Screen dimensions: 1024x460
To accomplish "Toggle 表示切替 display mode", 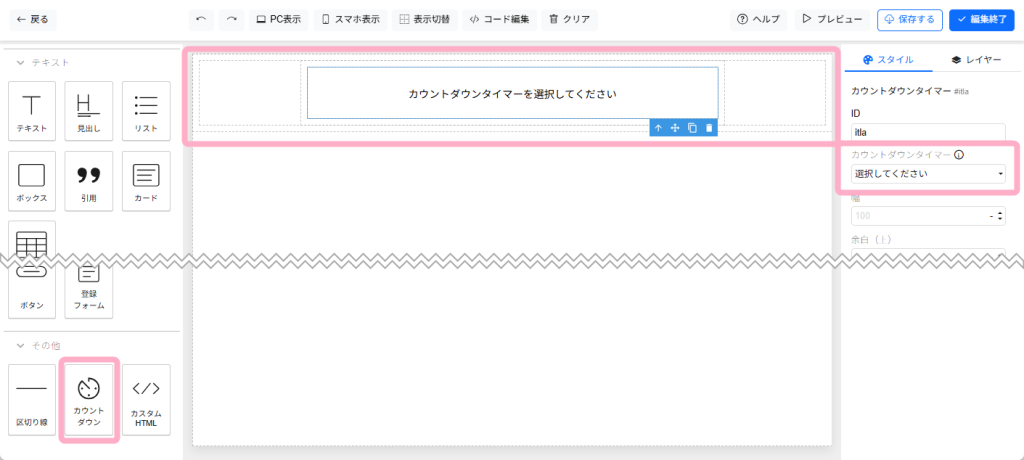I will 424,19.
